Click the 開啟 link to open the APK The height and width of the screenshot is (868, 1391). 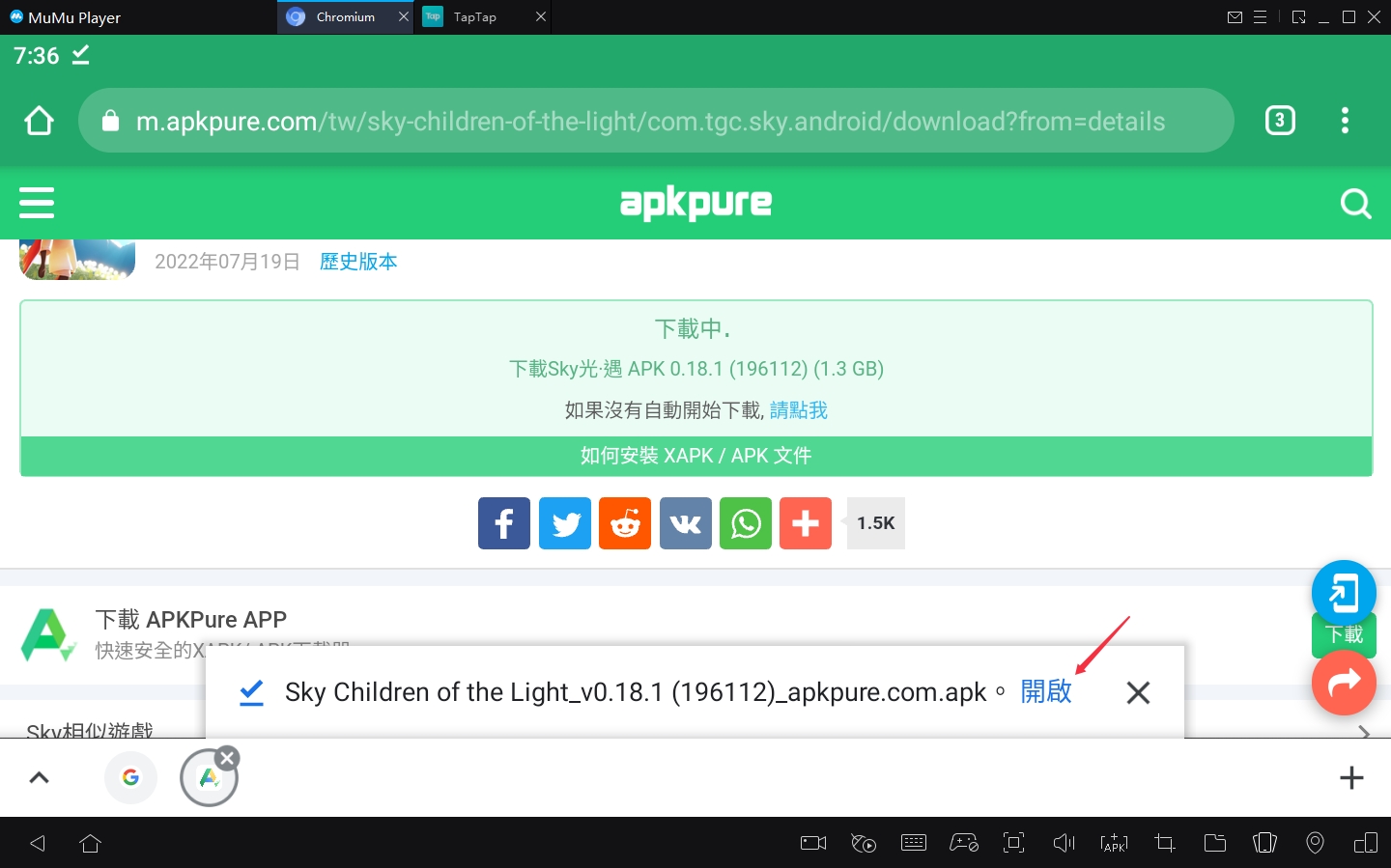[1046, 691]
